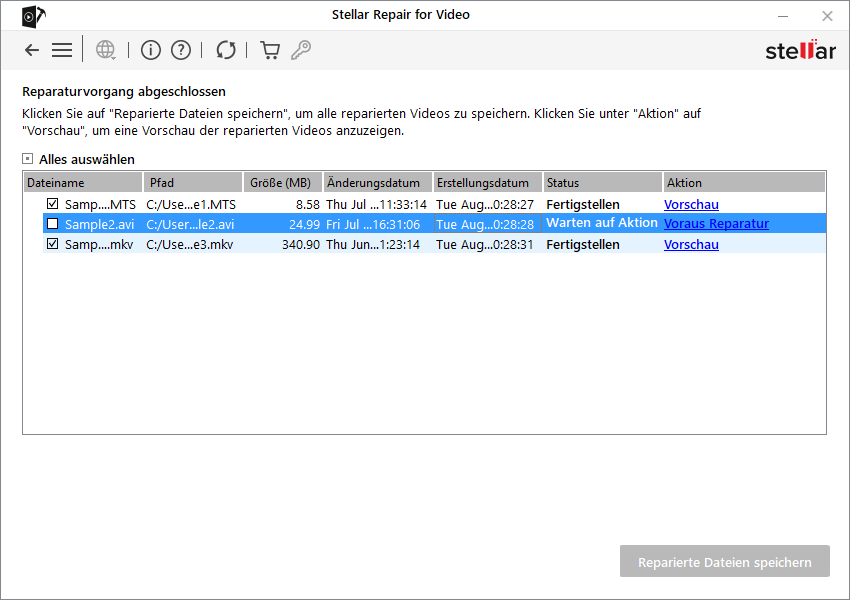Screen dimensions: 850x600
Task: Sort by the Dateiname column header
Action: [83, 183]
